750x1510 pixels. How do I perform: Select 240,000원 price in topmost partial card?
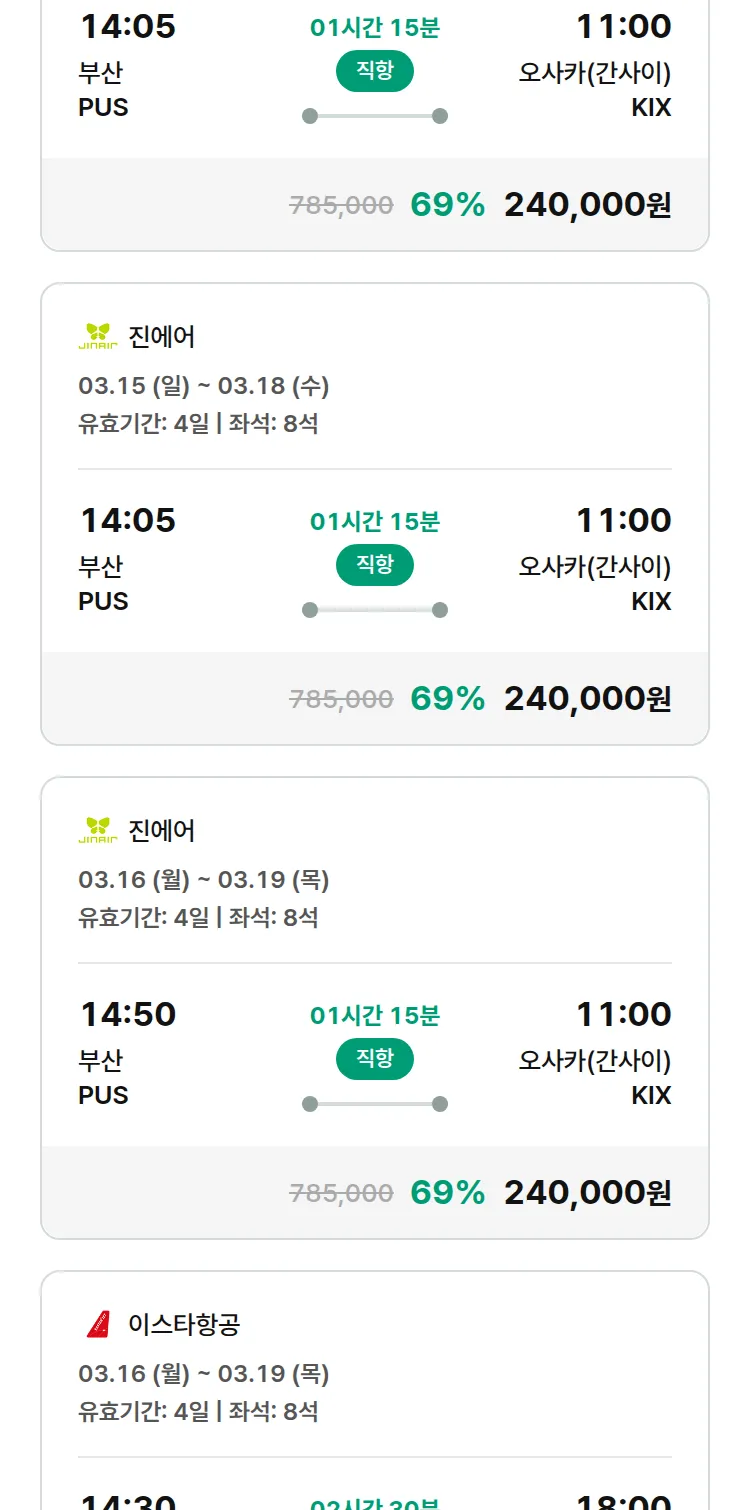(x=587, y=205)
